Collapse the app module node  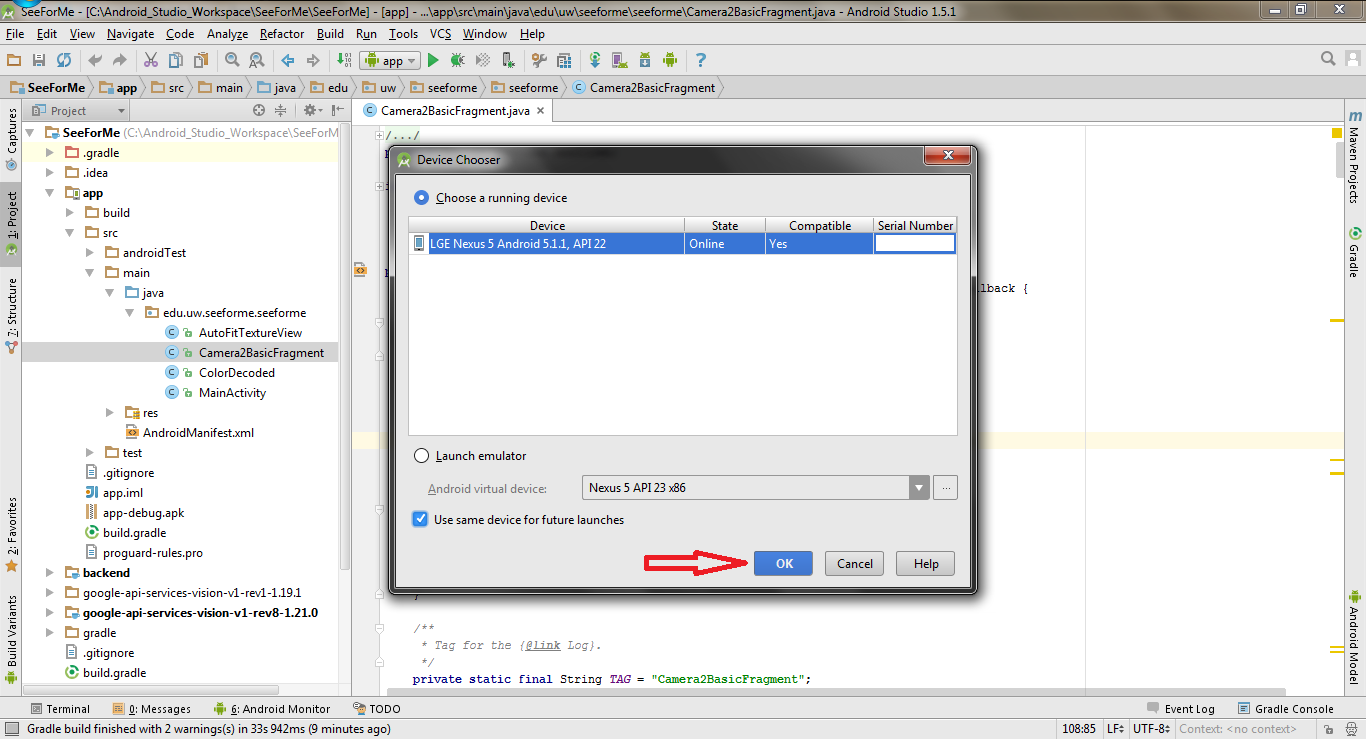tap(49, 193)
